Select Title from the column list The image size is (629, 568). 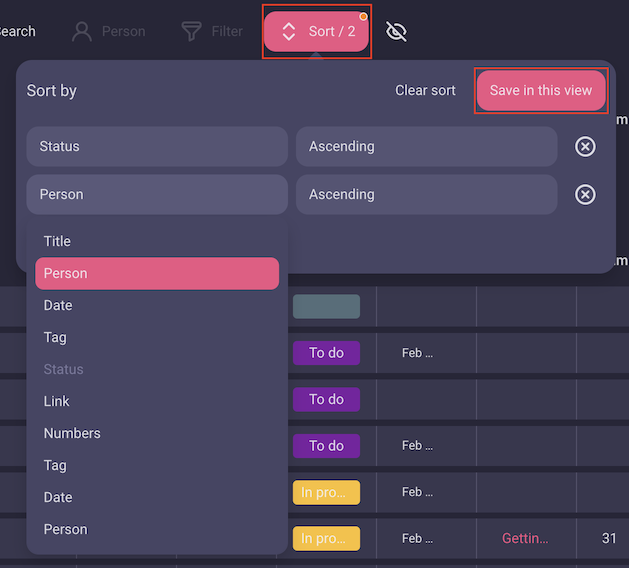[x=57, y=241]
